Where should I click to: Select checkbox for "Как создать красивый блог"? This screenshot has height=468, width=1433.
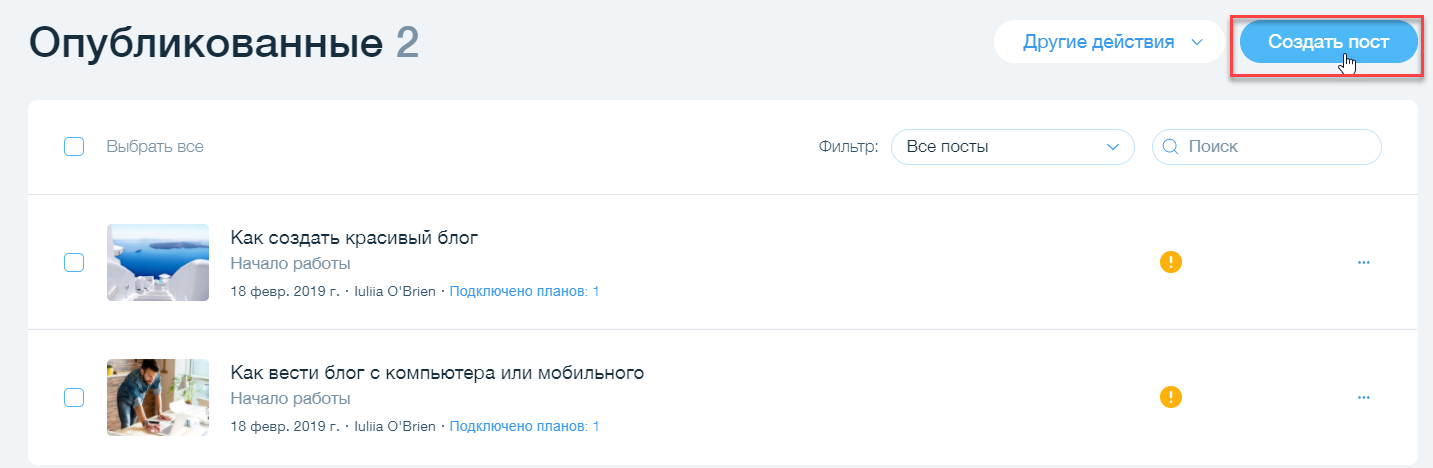74,263
